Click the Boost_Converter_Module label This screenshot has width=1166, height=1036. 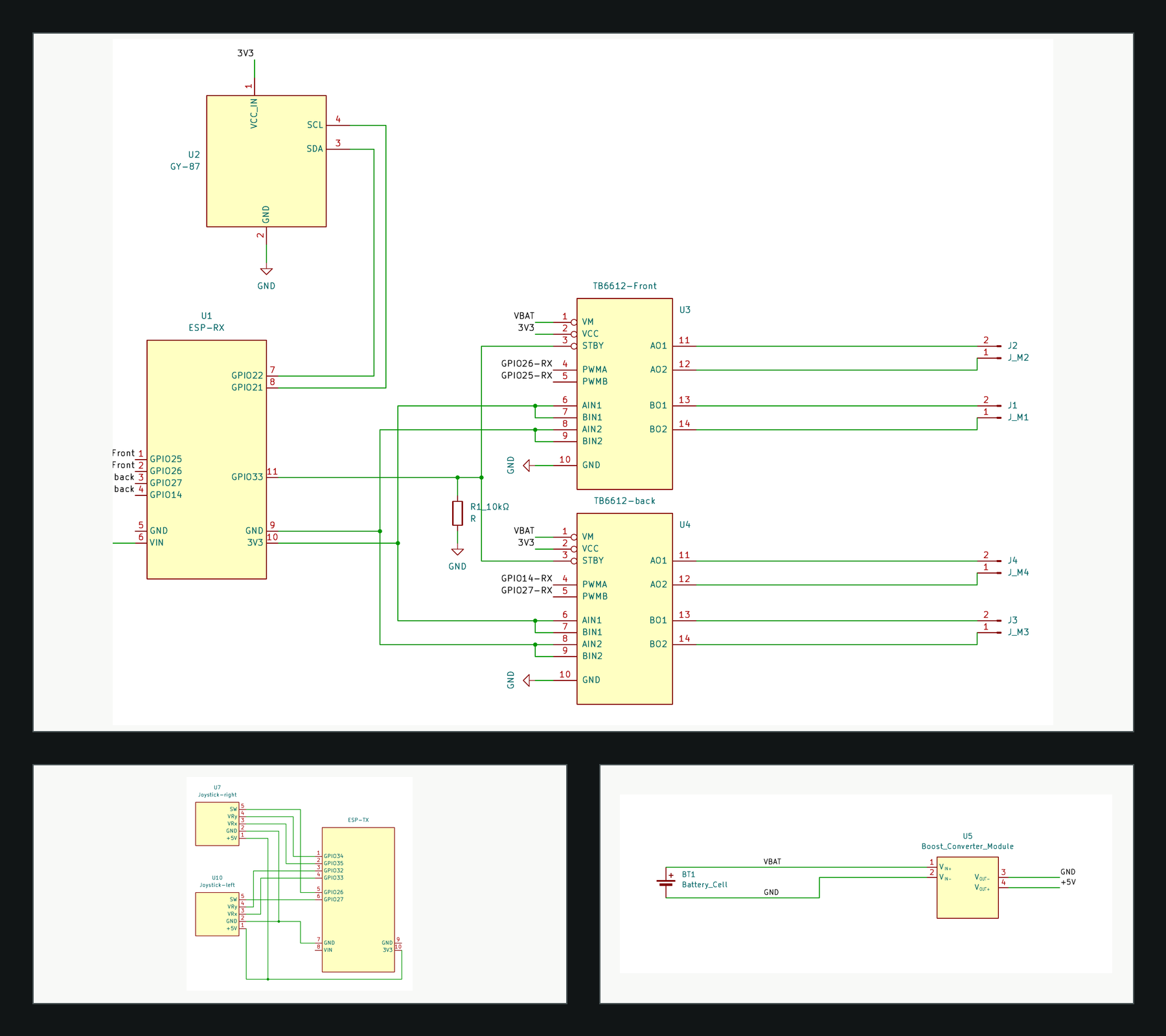(967, 846)
